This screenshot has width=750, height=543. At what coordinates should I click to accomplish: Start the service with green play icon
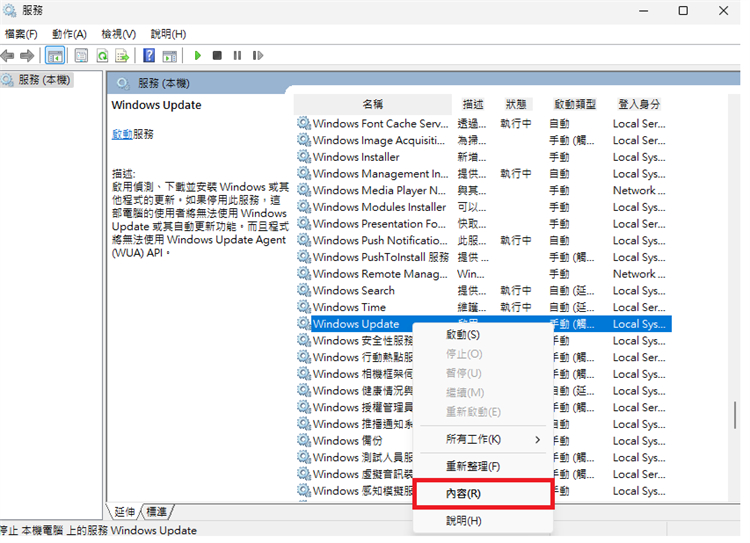pyautogui.click(x=198, y=56)
